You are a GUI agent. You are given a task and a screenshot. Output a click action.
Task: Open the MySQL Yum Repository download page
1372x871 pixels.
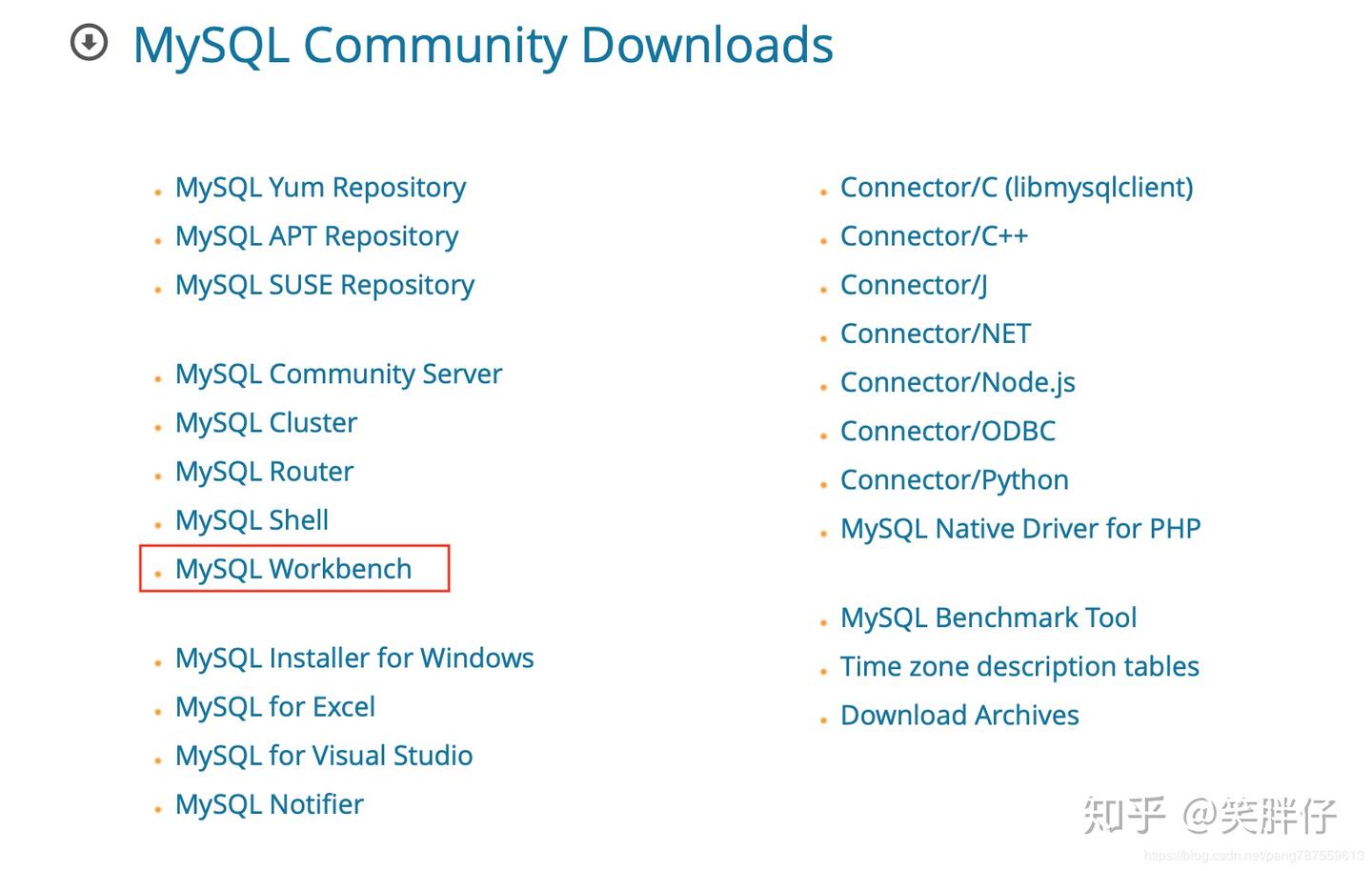320,188
